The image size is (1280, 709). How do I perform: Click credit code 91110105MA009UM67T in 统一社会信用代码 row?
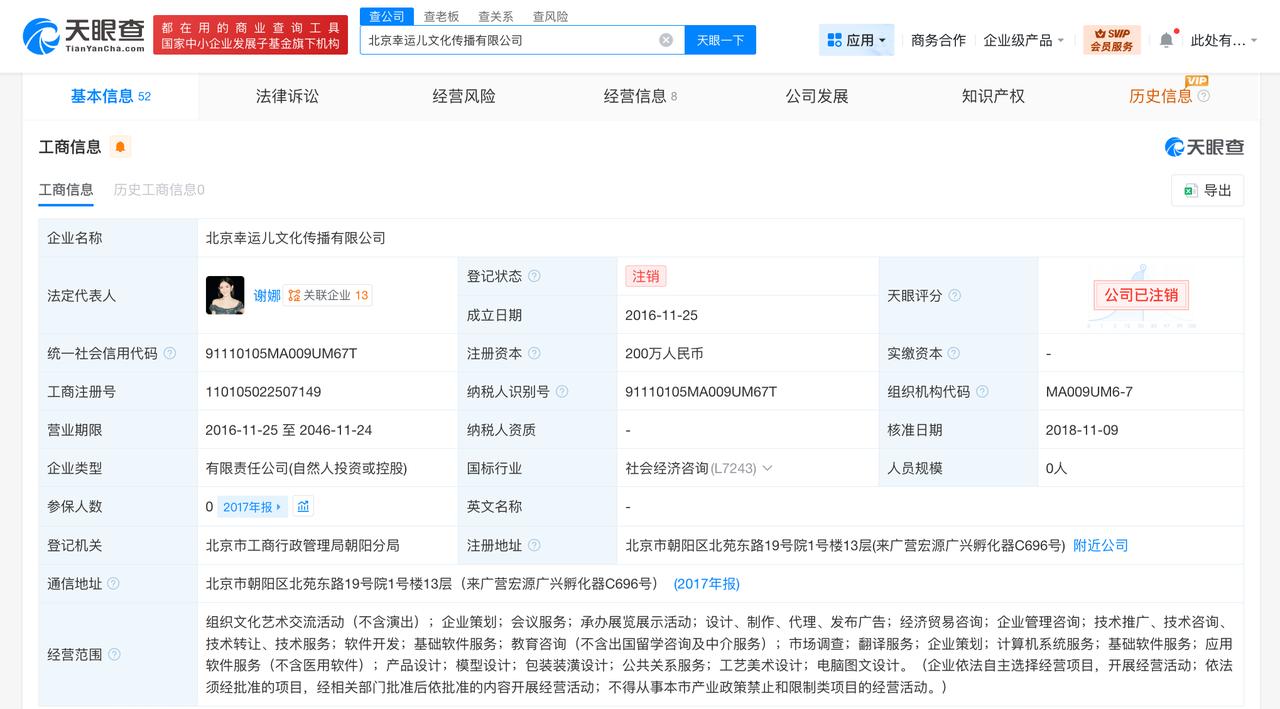281,353
